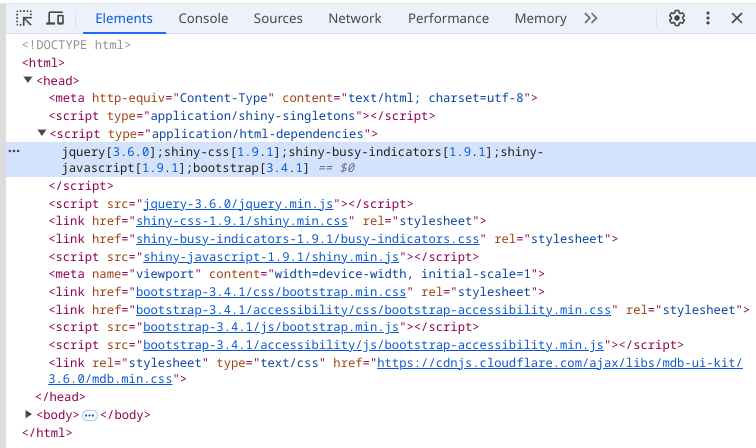Screen dimensions: 756x448
Task: Open bootstrap-accessibility.min.css link
Action: [x=374, y=310]
